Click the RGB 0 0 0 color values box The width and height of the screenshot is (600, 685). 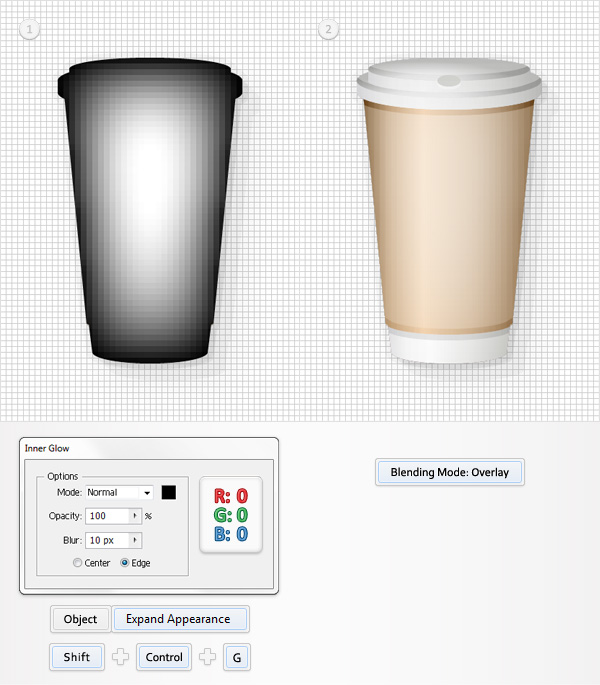coord(231,515)
